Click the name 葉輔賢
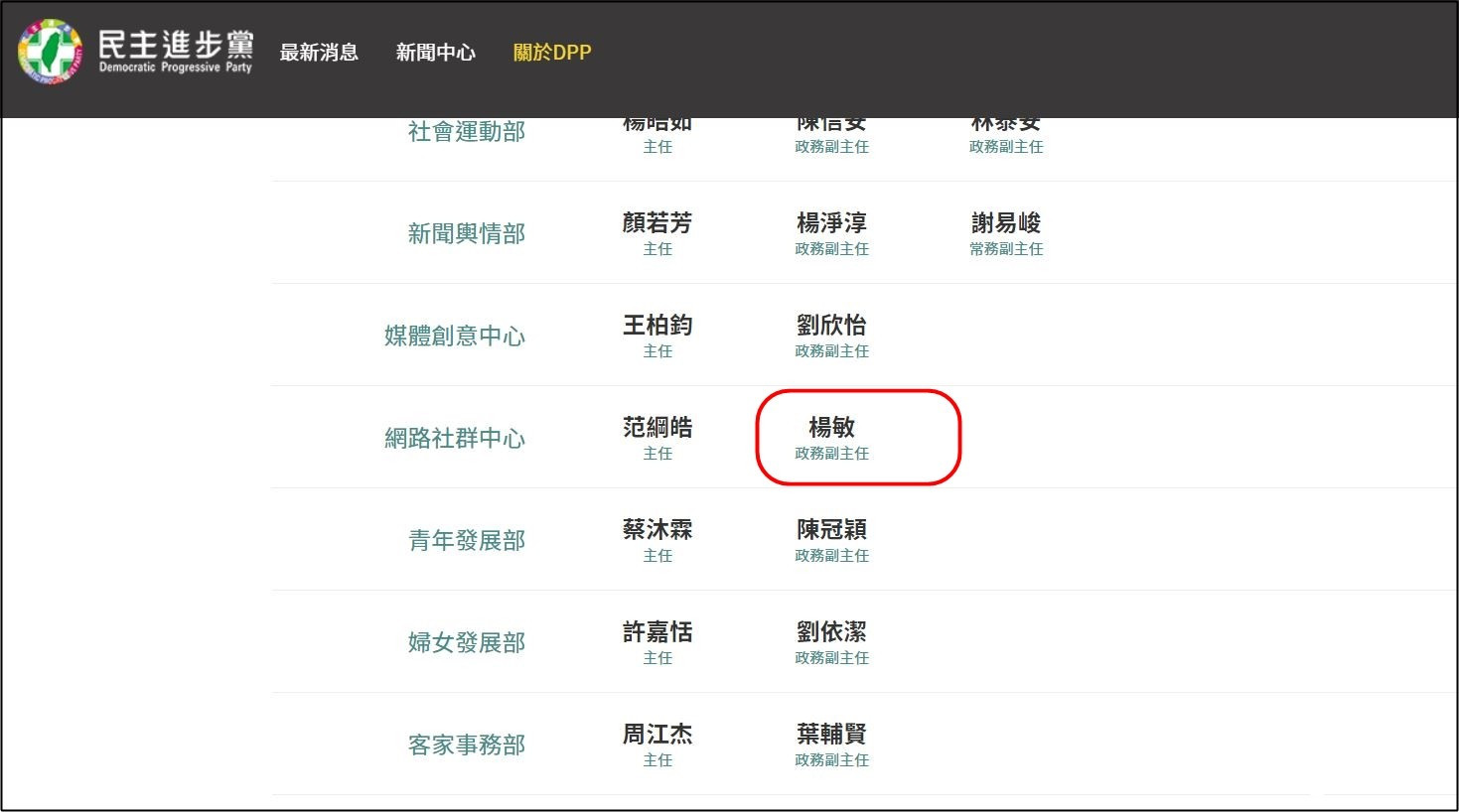1459x812 pixels. 831,734
